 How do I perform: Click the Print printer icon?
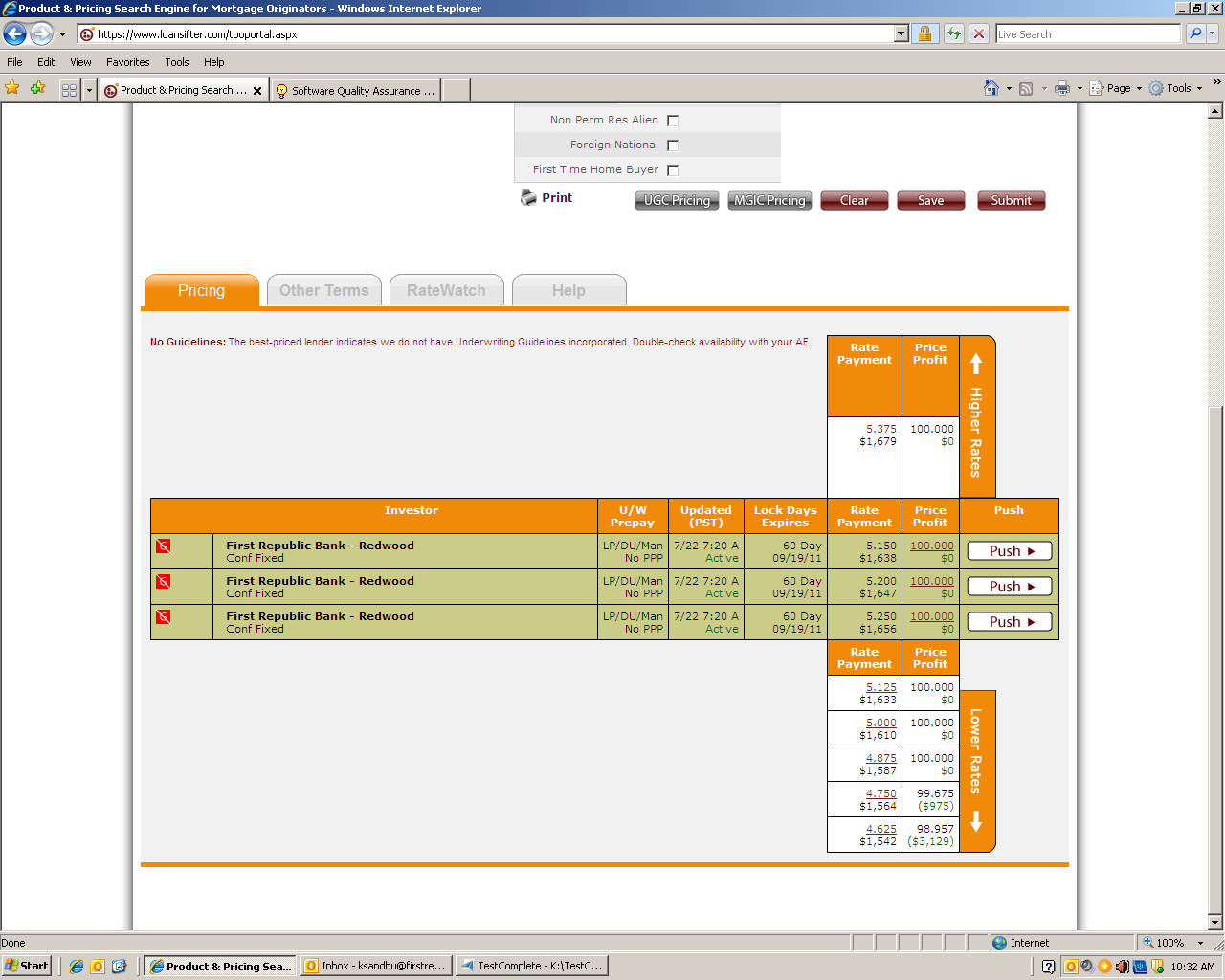point(528,198)
